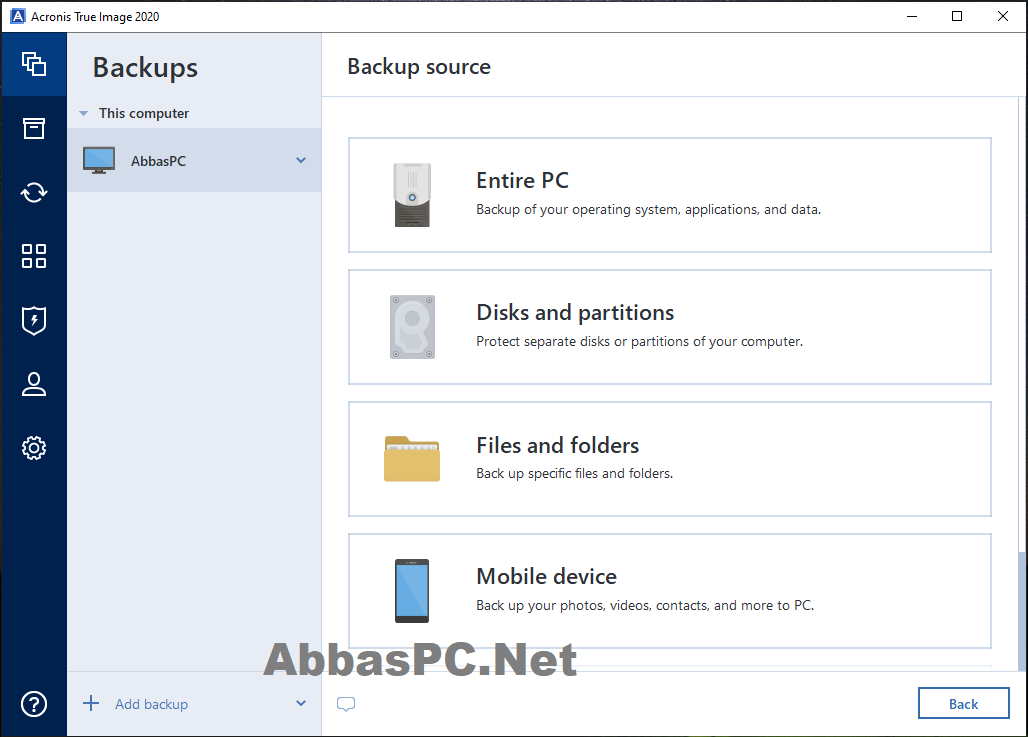Click the Back button
The image size is (1028, 737).
click(963, 704)
